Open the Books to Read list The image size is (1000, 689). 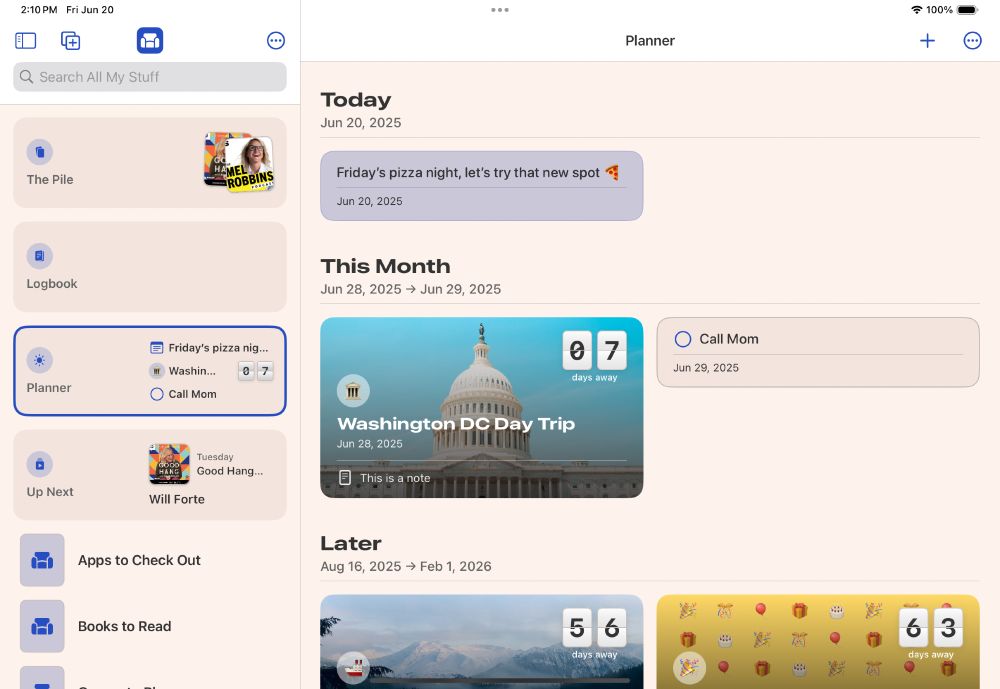[124, 626]
